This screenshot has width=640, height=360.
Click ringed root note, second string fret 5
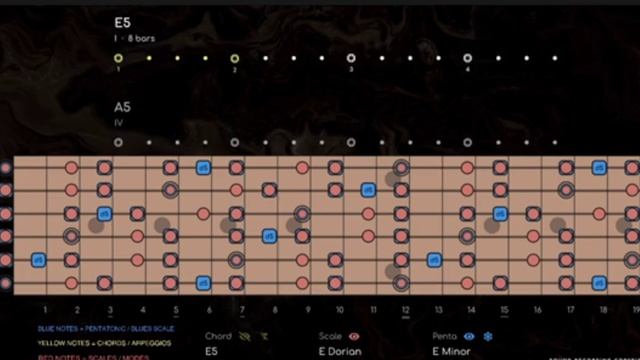(170, 190)
